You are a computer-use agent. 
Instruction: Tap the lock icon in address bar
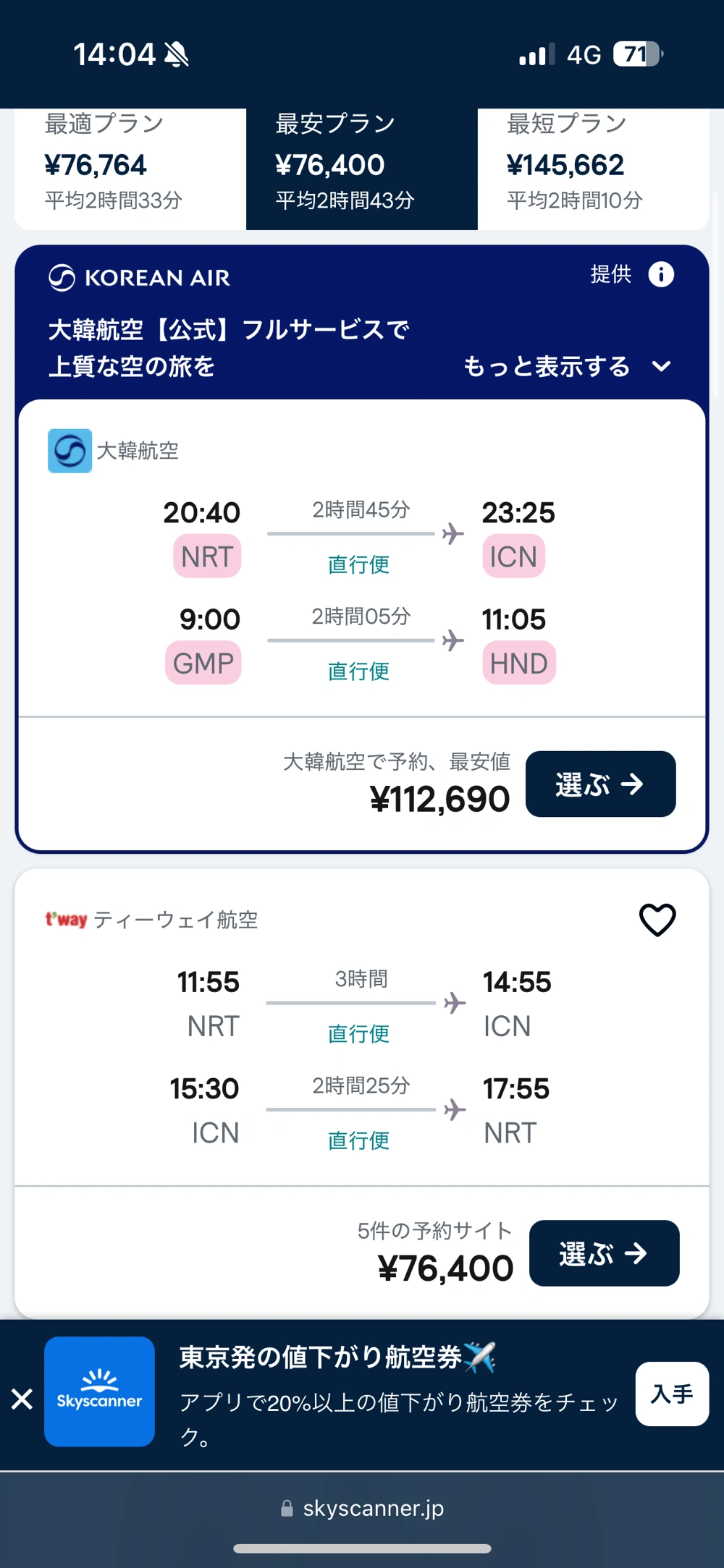coord(287,1508)
